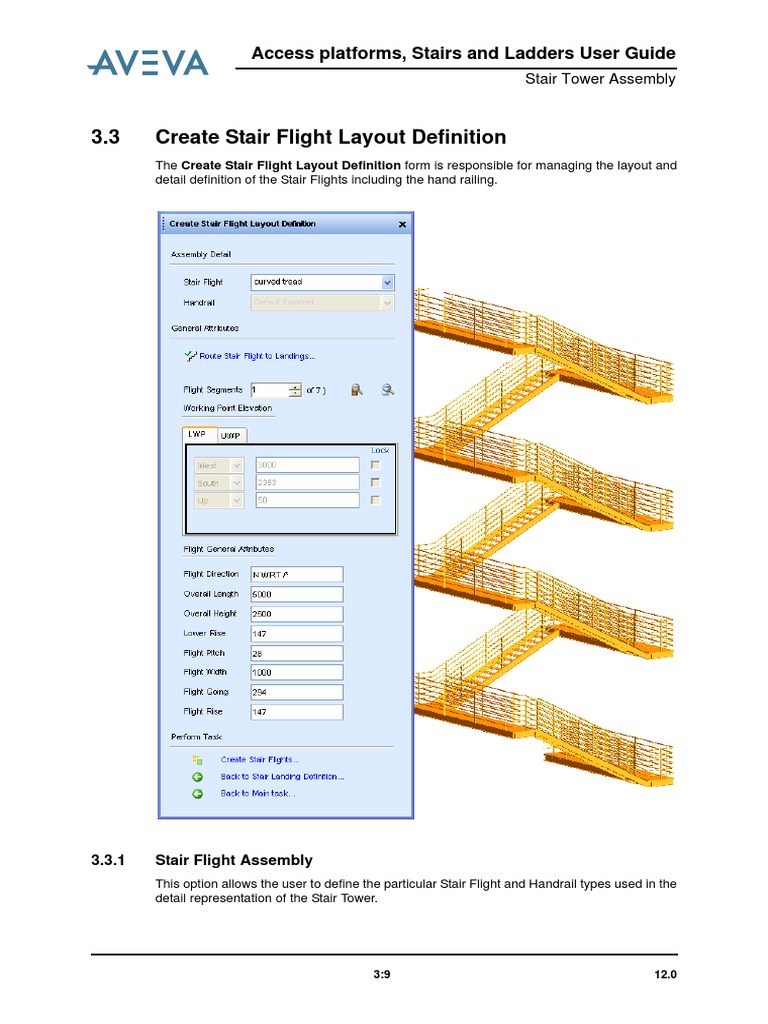Screen dimensions: 768x1024
Task: Click the West coordinate field 3000
Action: coord(308,465)
